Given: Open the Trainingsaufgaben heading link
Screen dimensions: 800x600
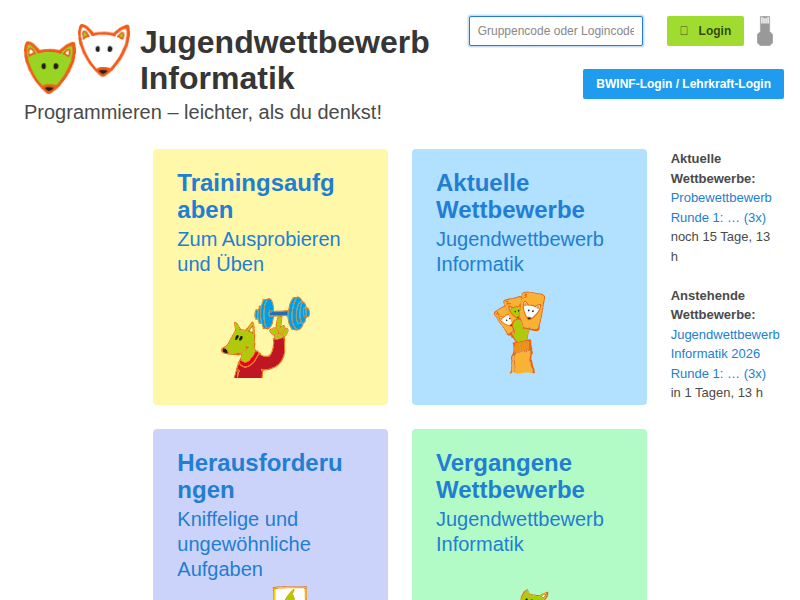Looking at the screenshot, I should click(256, 196).
